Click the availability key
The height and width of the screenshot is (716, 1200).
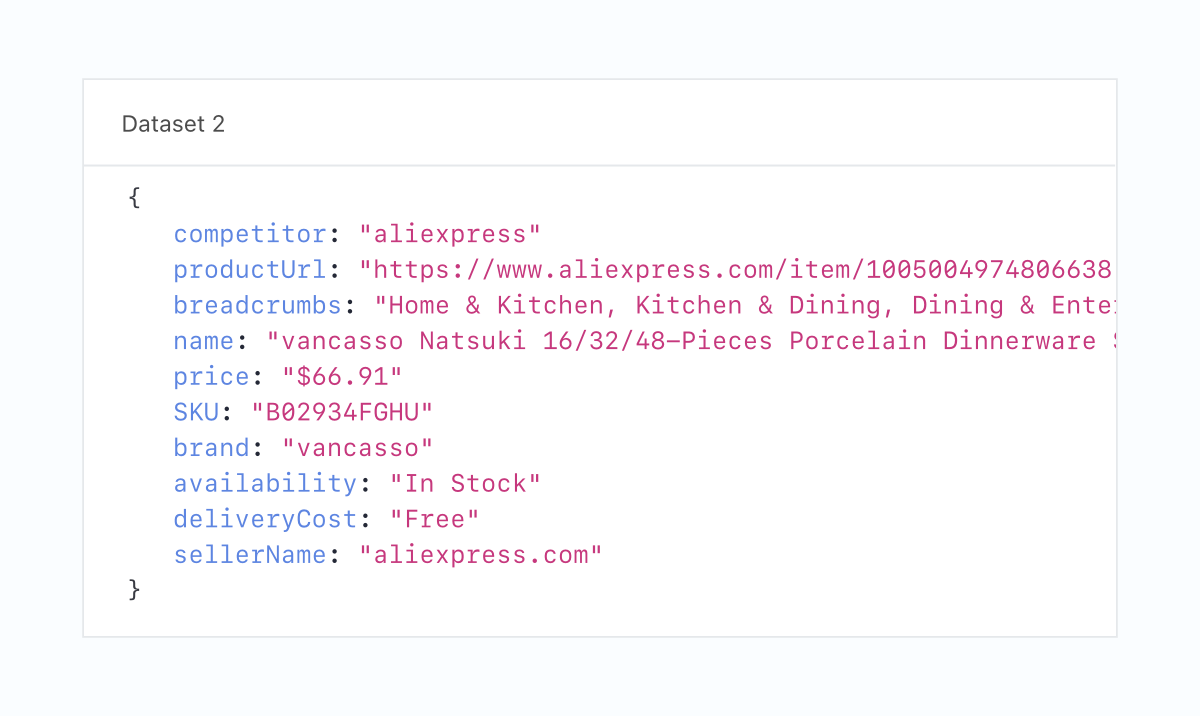[x=265, y=484]
